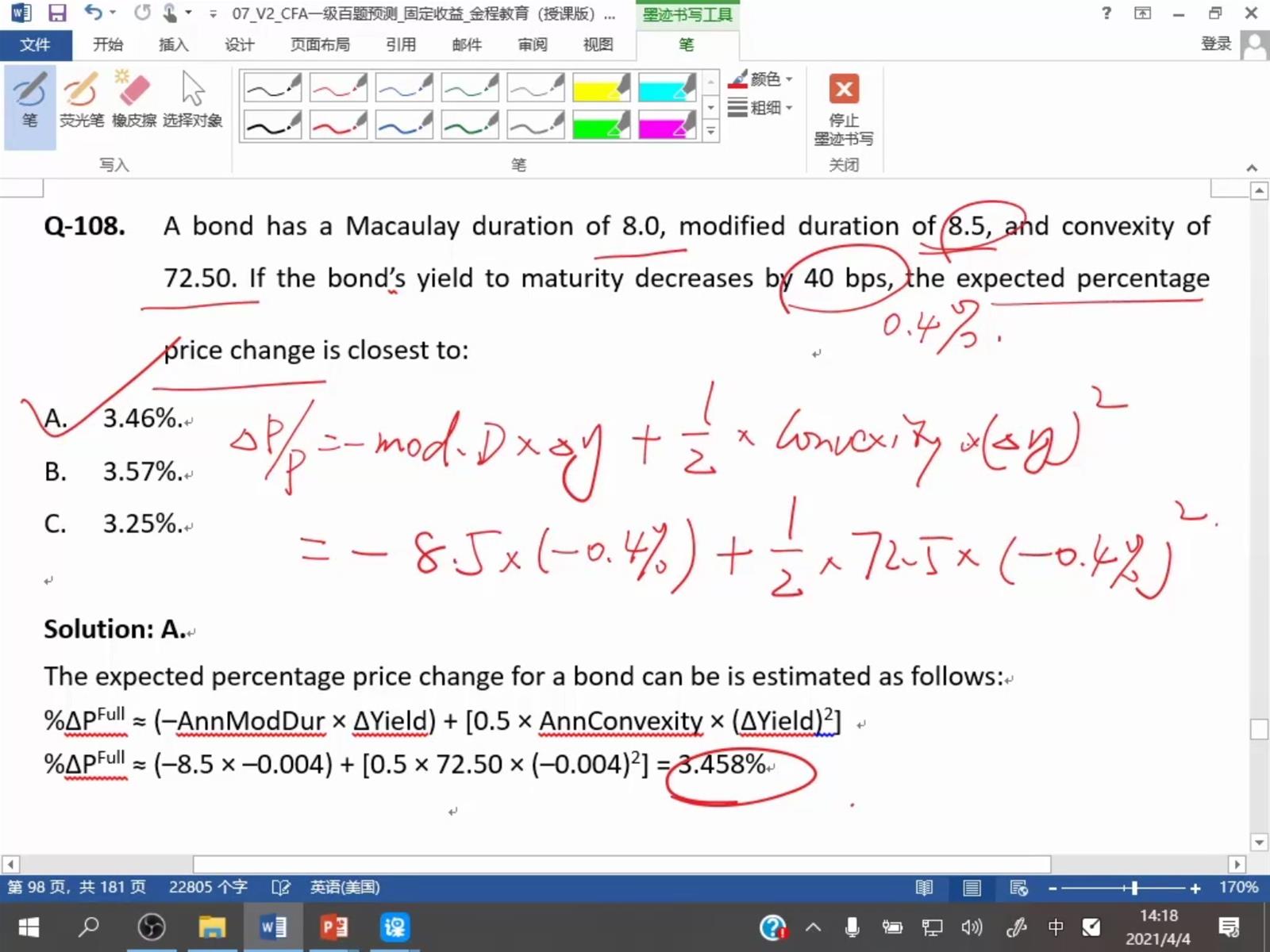Pick the thin blue pen style

pyautogui.click(x=404, y=88)
